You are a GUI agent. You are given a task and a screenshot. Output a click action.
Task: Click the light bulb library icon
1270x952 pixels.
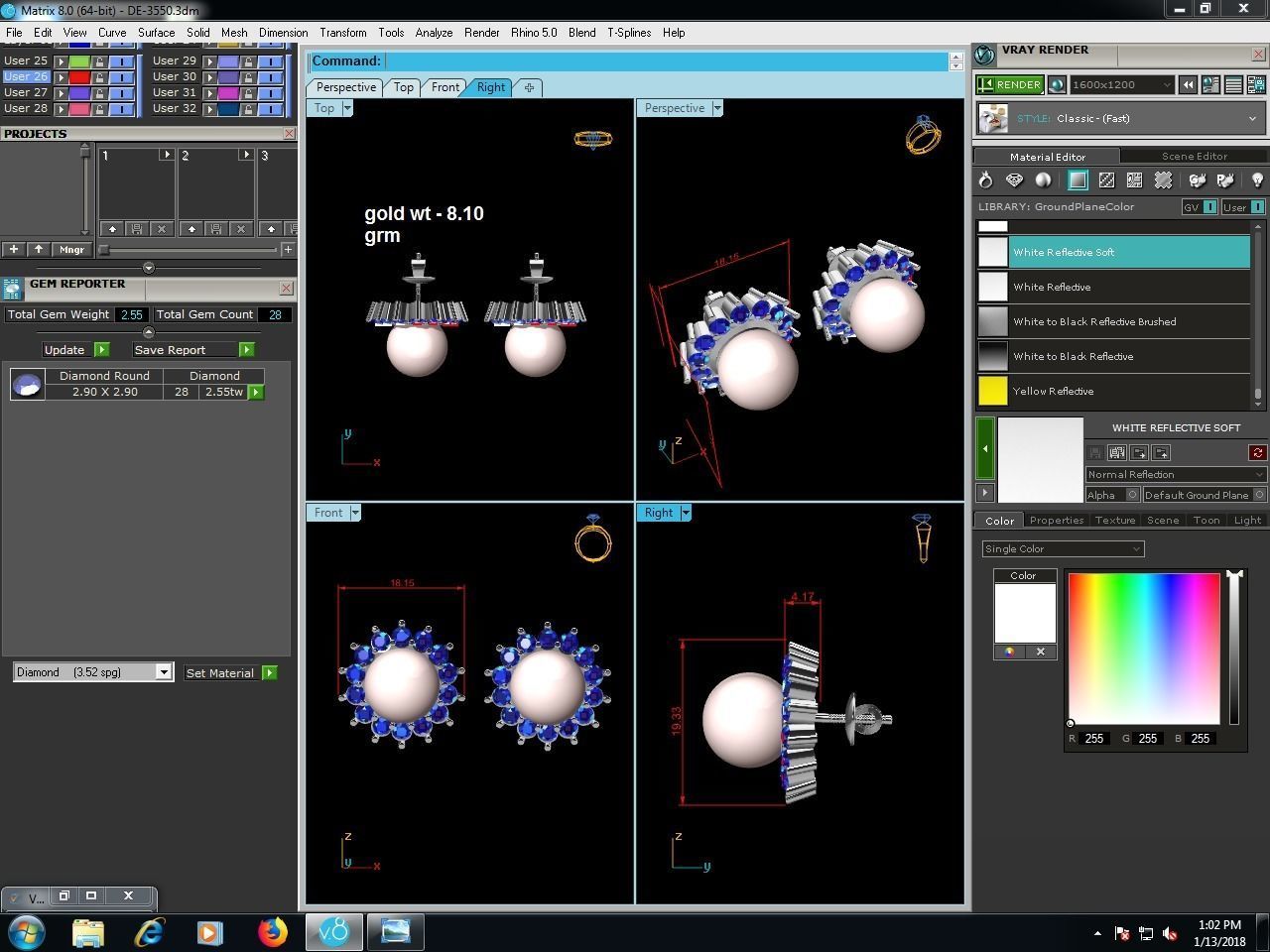click(1257, 180)
